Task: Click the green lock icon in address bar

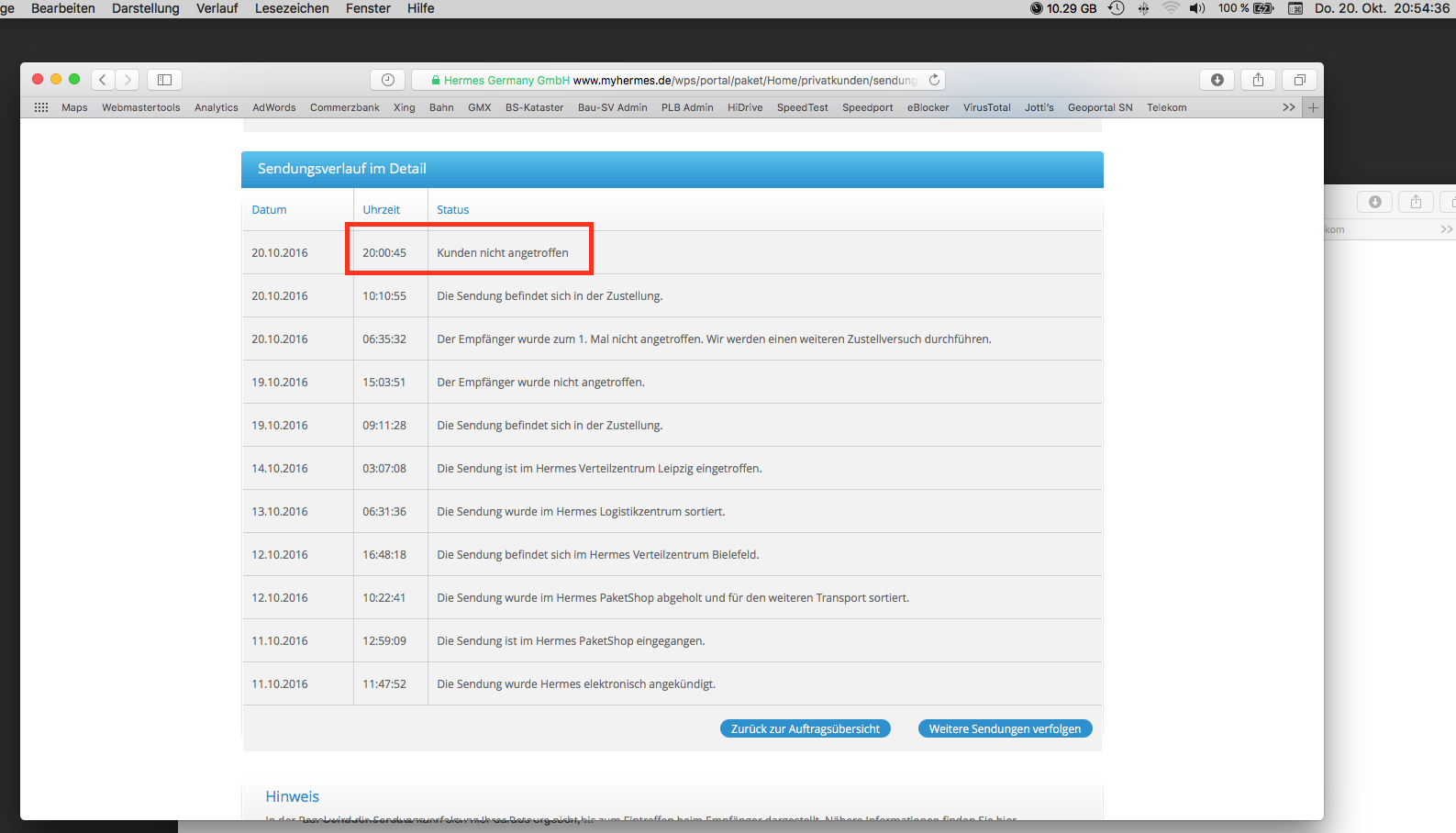Action: pyautogui.click(x=436, y=80)
